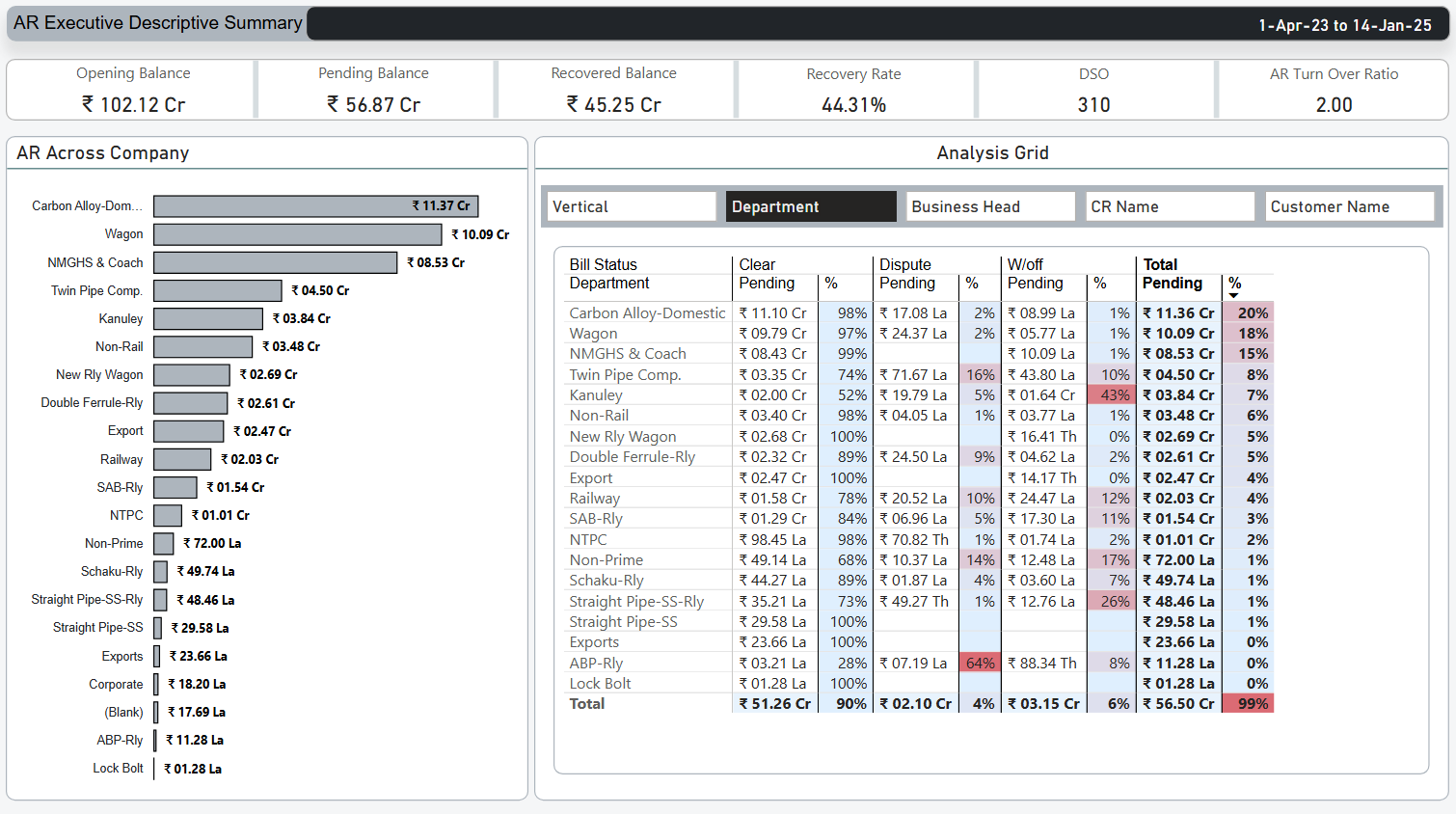
Task: Click the AR Across Company title
Action: (x=103, y=152)
